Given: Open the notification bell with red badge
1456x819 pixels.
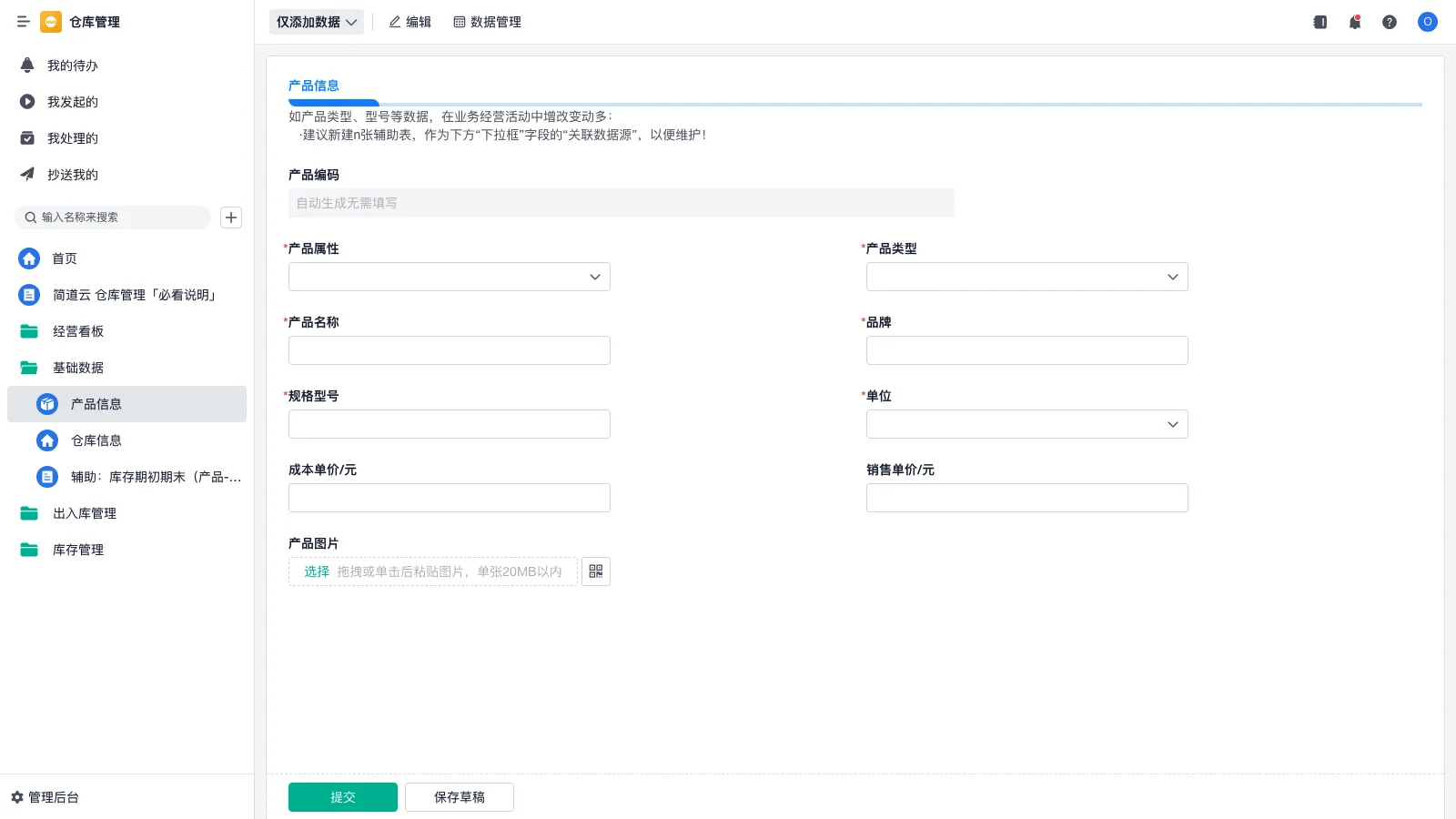Looking at the screenshot, I should [x=1354, y=22].
